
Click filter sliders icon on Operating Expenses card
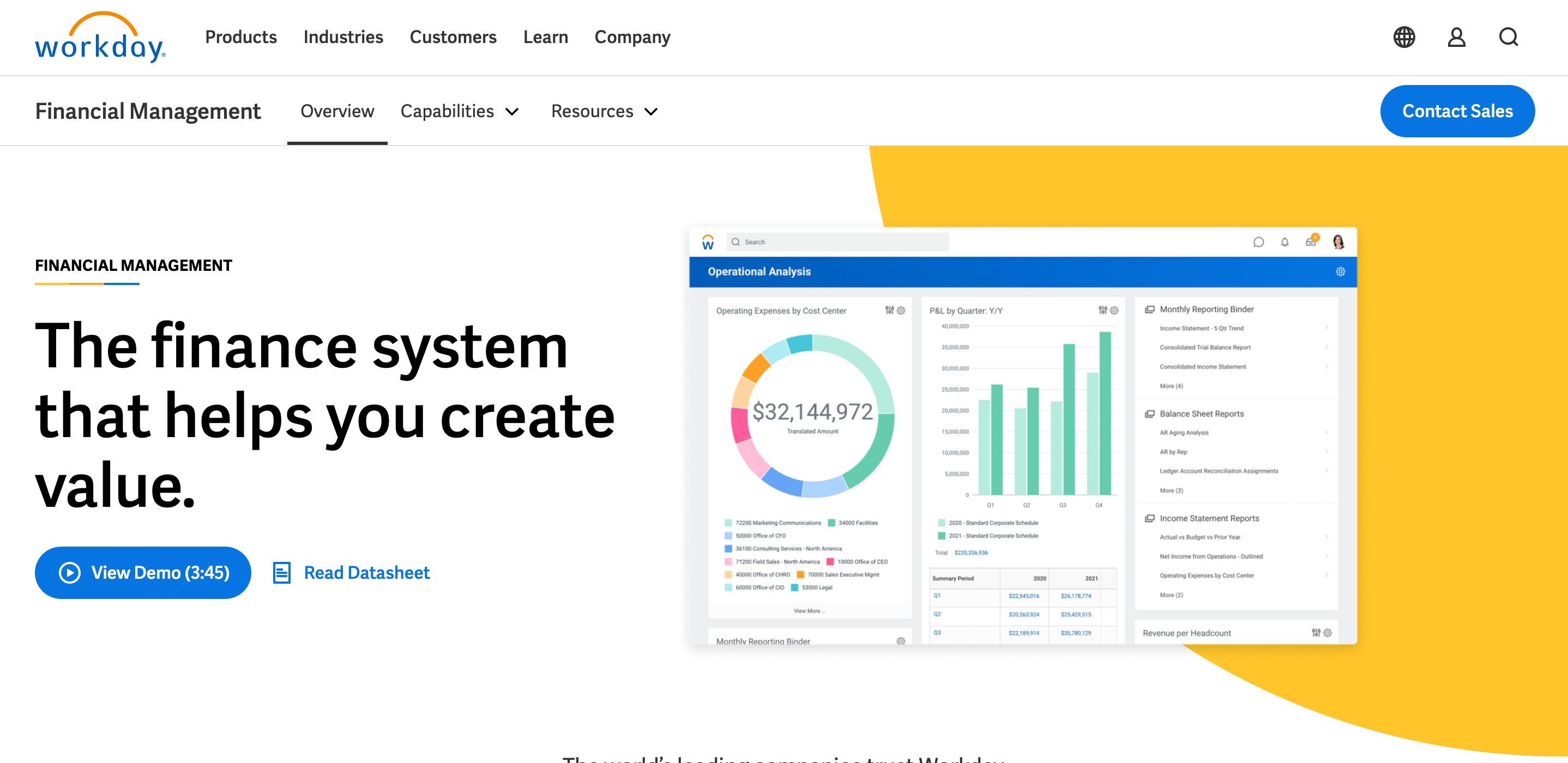click(889, 310)
